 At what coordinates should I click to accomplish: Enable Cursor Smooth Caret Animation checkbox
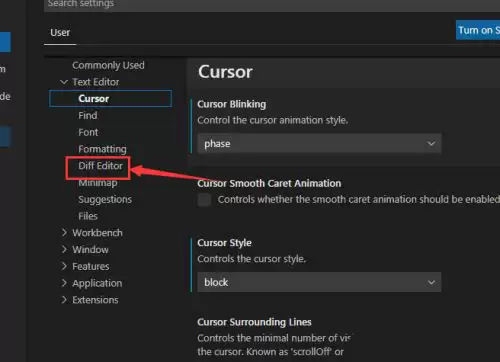coord(204,200)
